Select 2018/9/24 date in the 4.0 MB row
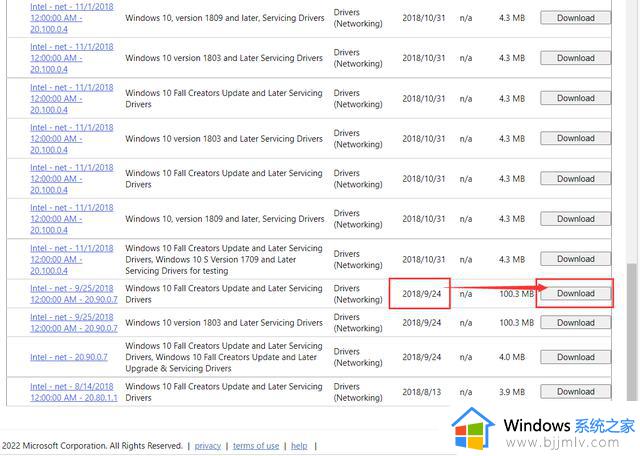 tap(422, 357)
